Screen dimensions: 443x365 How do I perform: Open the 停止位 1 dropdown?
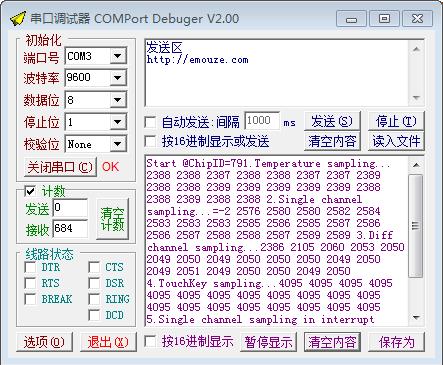pyautogui.click(x=118, y=122)
